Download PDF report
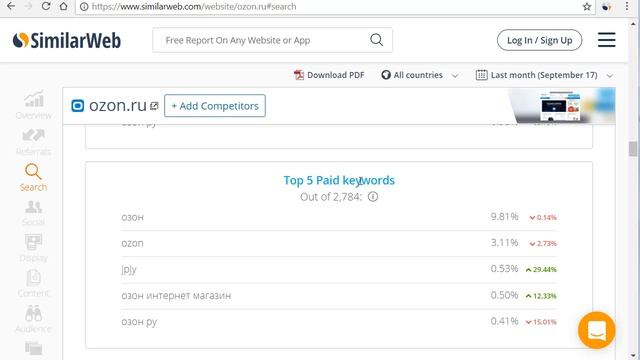Screen dimensions: 640x360 (x=329, y=75)
